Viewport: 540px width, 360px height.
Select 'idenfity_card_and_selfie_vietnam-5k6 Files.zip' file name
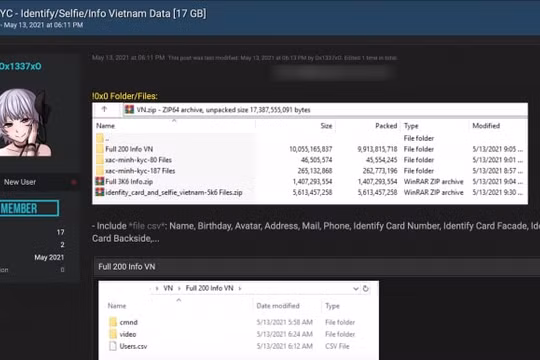click(174, 192)
